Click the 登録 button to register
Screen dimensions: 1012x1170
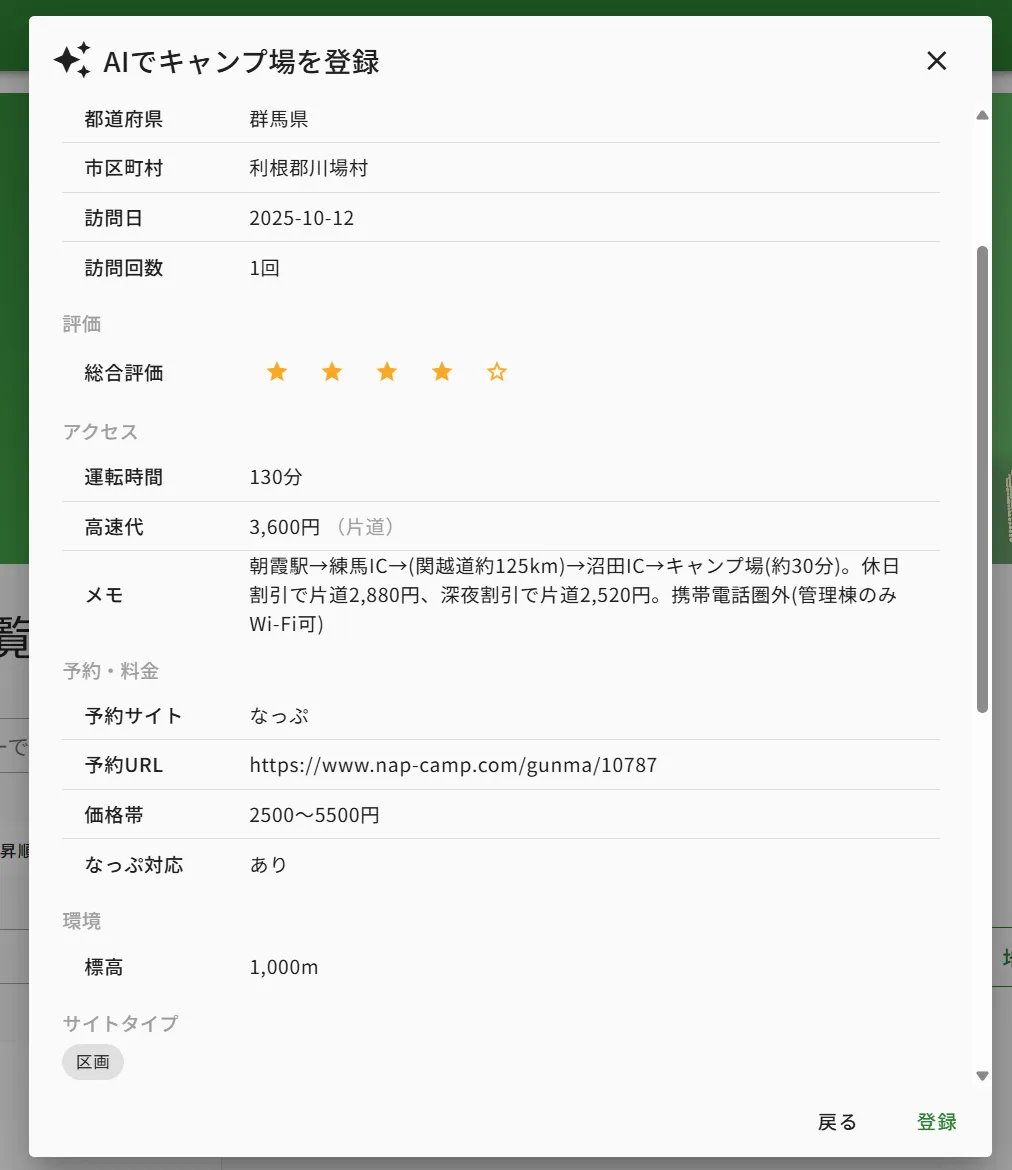tap(936, 1121)
